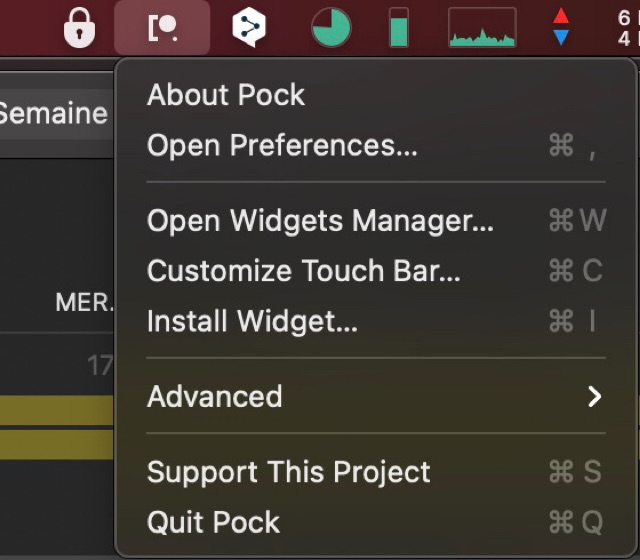Click the network speed text in menu bar
The width and height of the screenshot is (640, 560).
pos(626,28)
